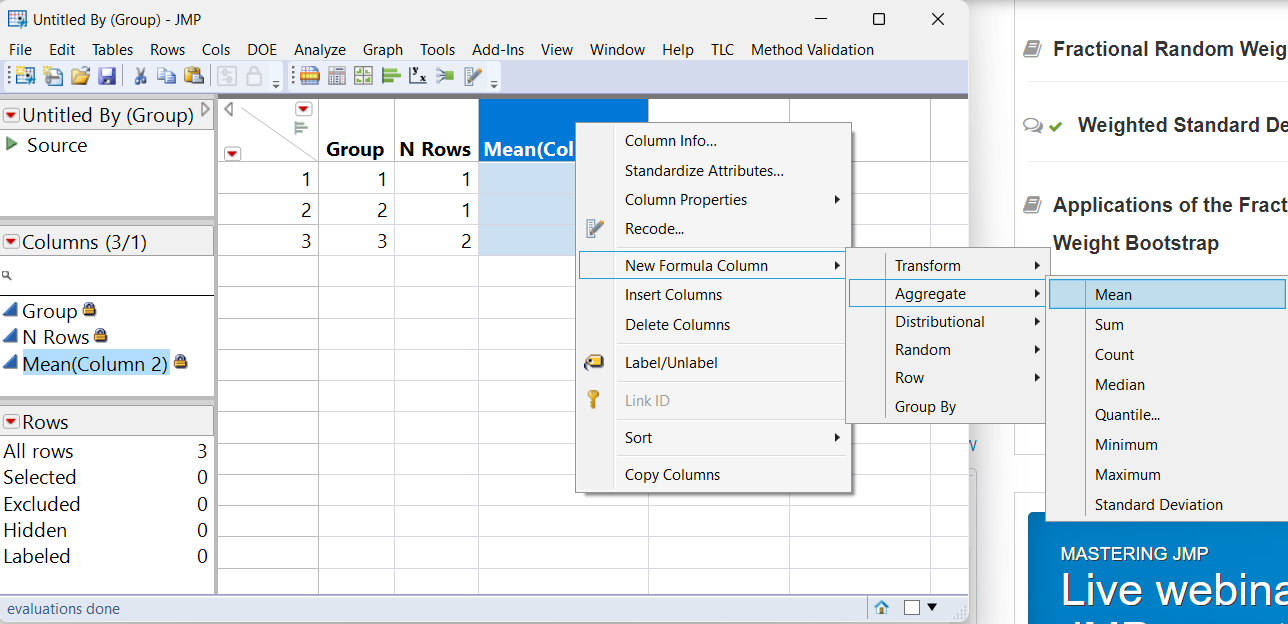Click the N Rows cell containing 2
This screenshot has width=1288, height=624.
pos(436,240)
